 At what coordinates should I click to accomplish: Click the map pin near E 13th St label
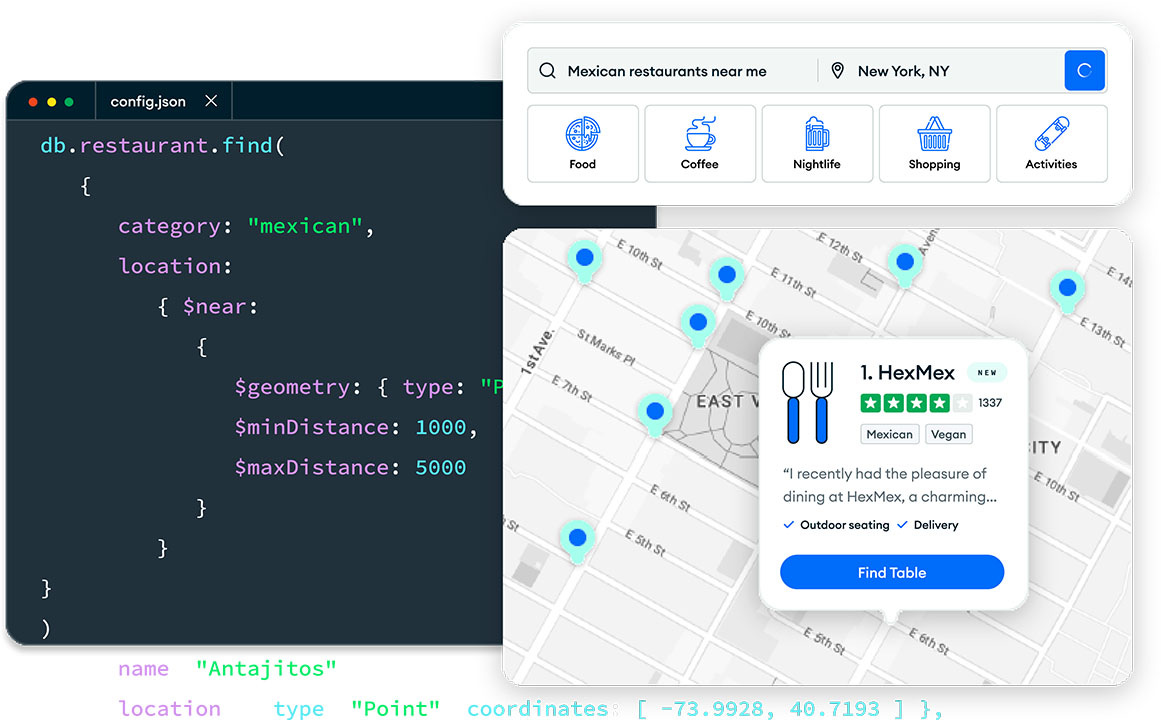(1067, 290)
